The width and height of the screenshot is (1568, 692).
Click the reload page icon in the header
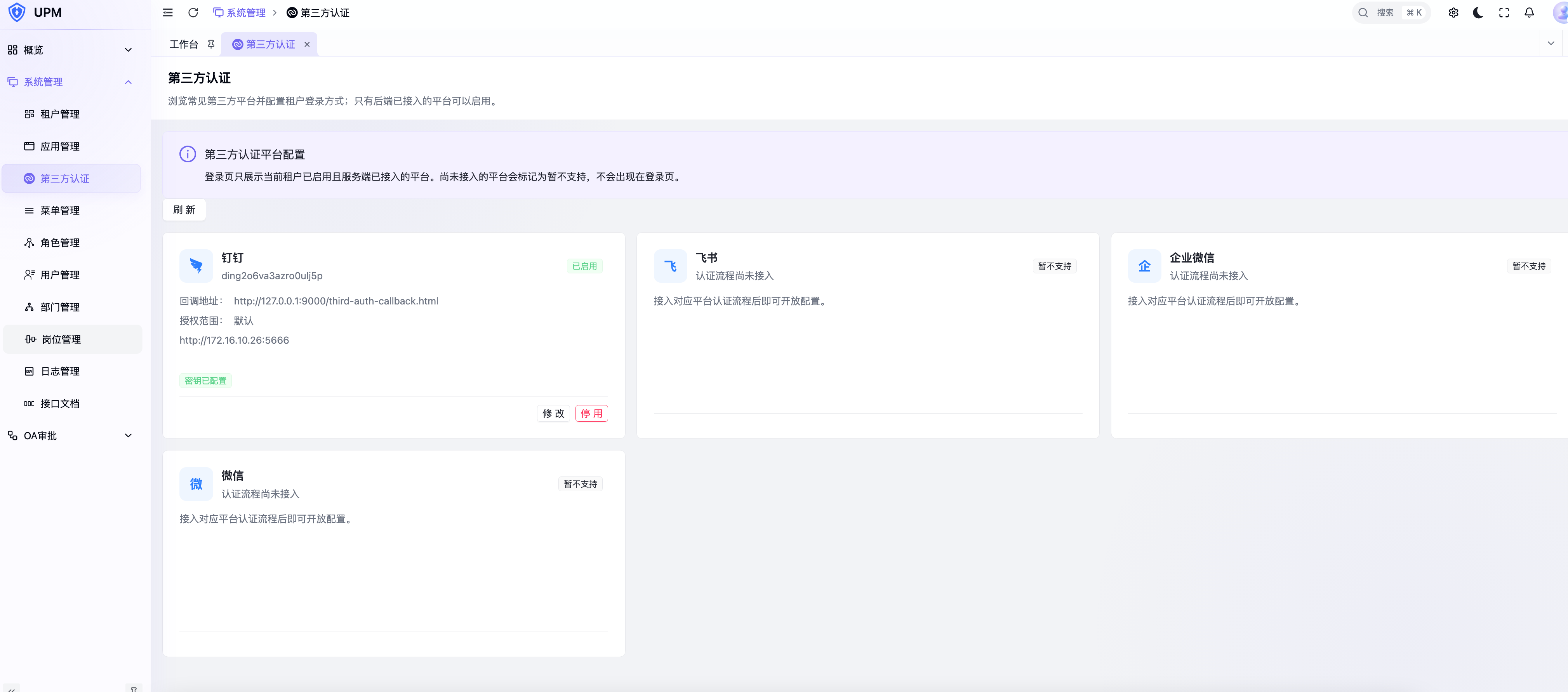pos(193,13)
